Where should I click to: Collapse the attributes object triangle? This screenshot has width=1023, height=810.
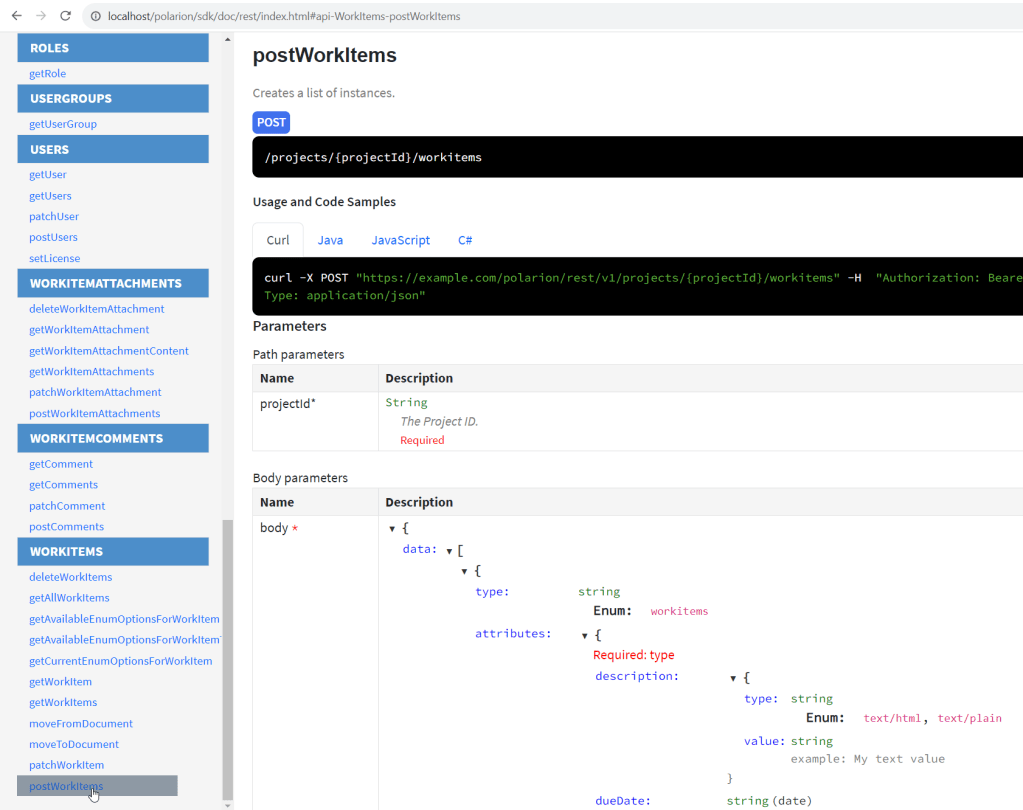coord(585,635)
